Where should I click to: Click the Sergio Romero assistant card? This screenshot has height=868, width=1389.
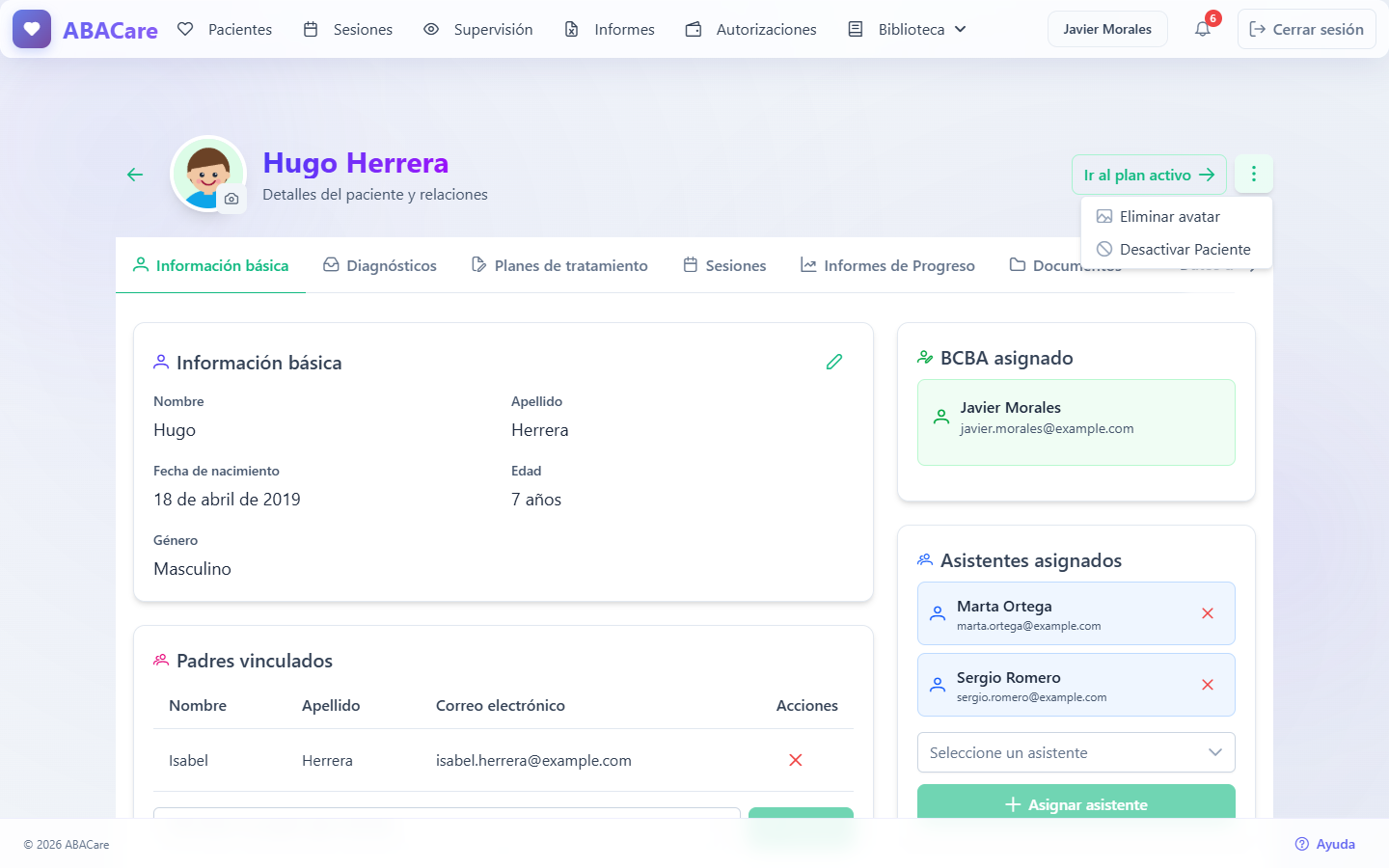[x=1076, y=685]
